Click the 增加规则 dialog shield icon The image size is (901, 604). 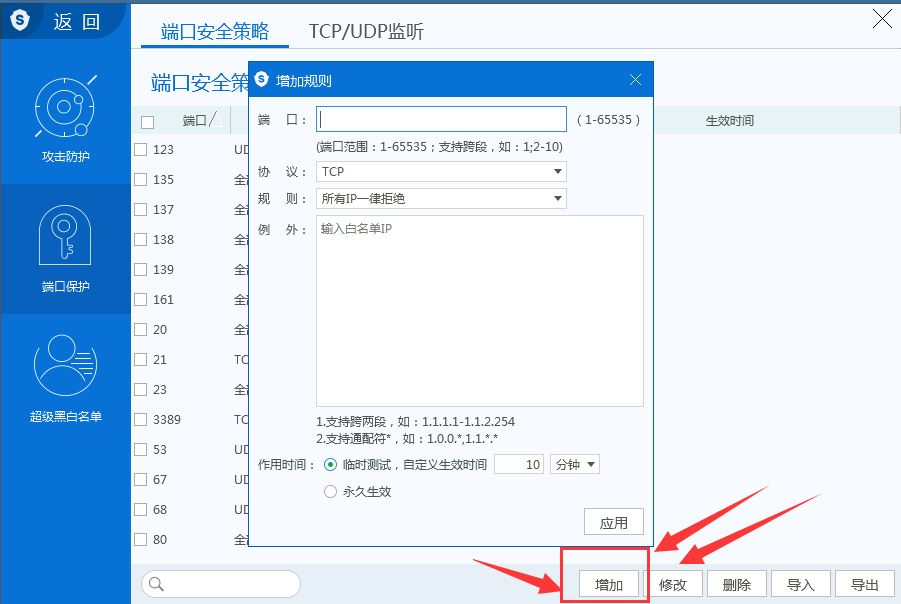[262, 80]
